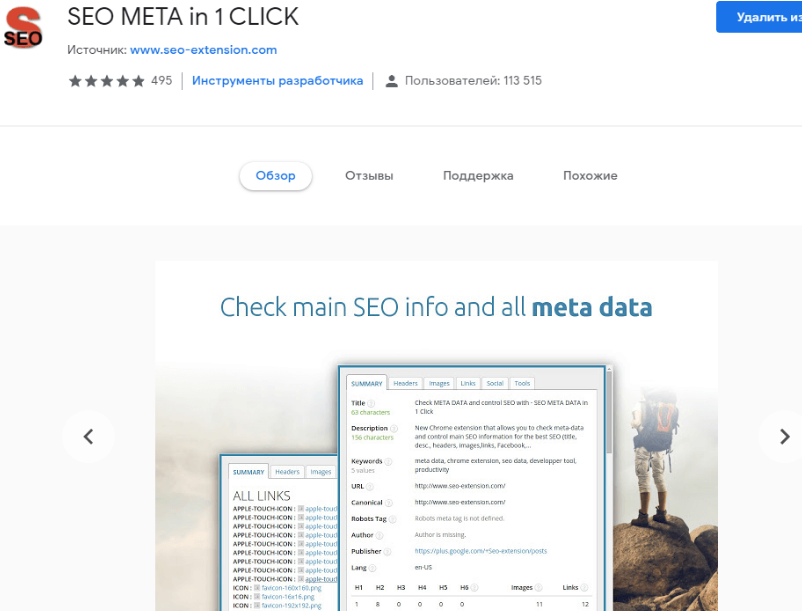Screen dimensions: 802x611
Task: Click the users person icon
Action: click(391, 81)
